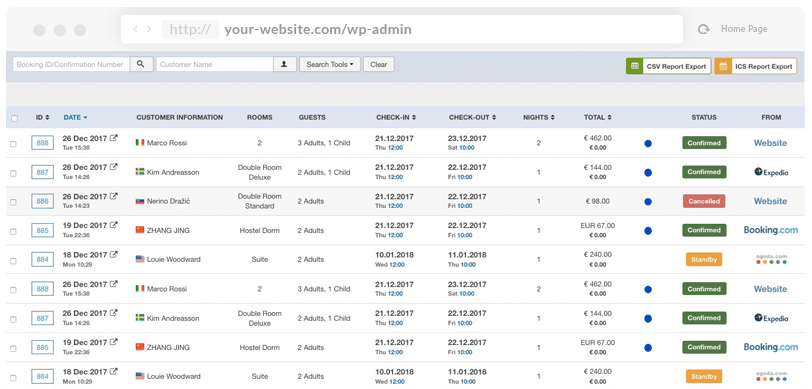Sort by the NIGHTS column
Image resolution: width=812 pixels, height=389 pixels.
click(540, 118)
